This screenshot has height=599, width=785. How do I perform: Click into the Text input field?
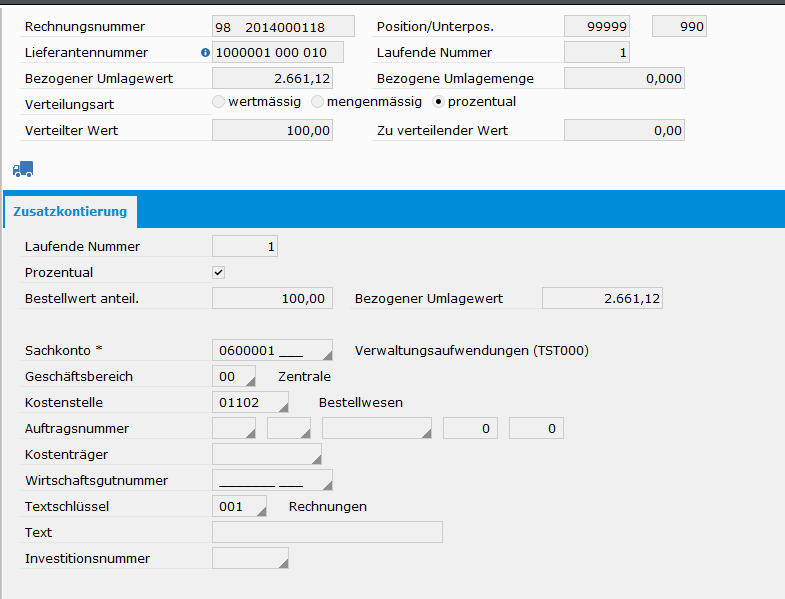327,532
